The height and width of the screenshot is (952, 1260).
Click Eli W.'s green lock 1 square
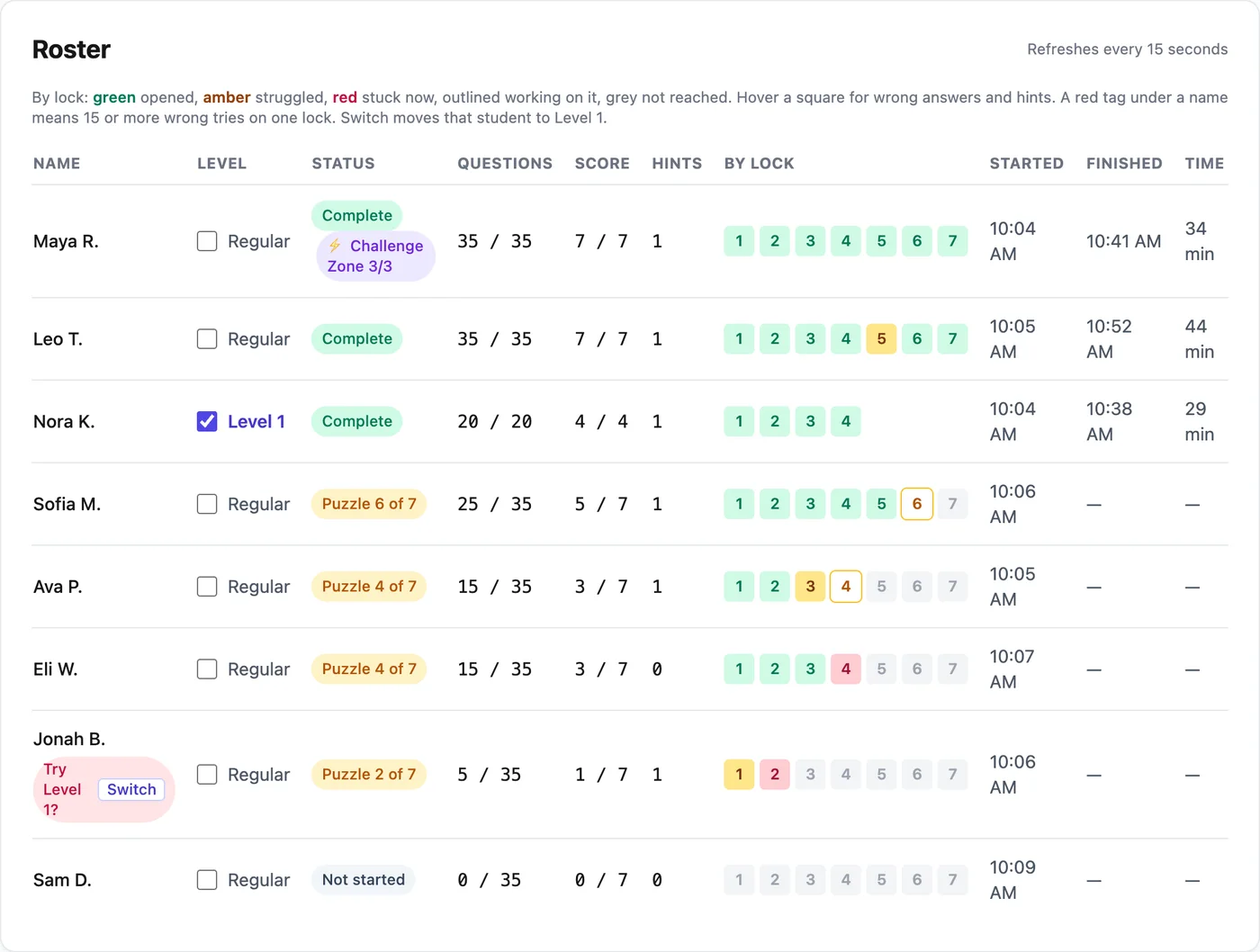(739, 669)
